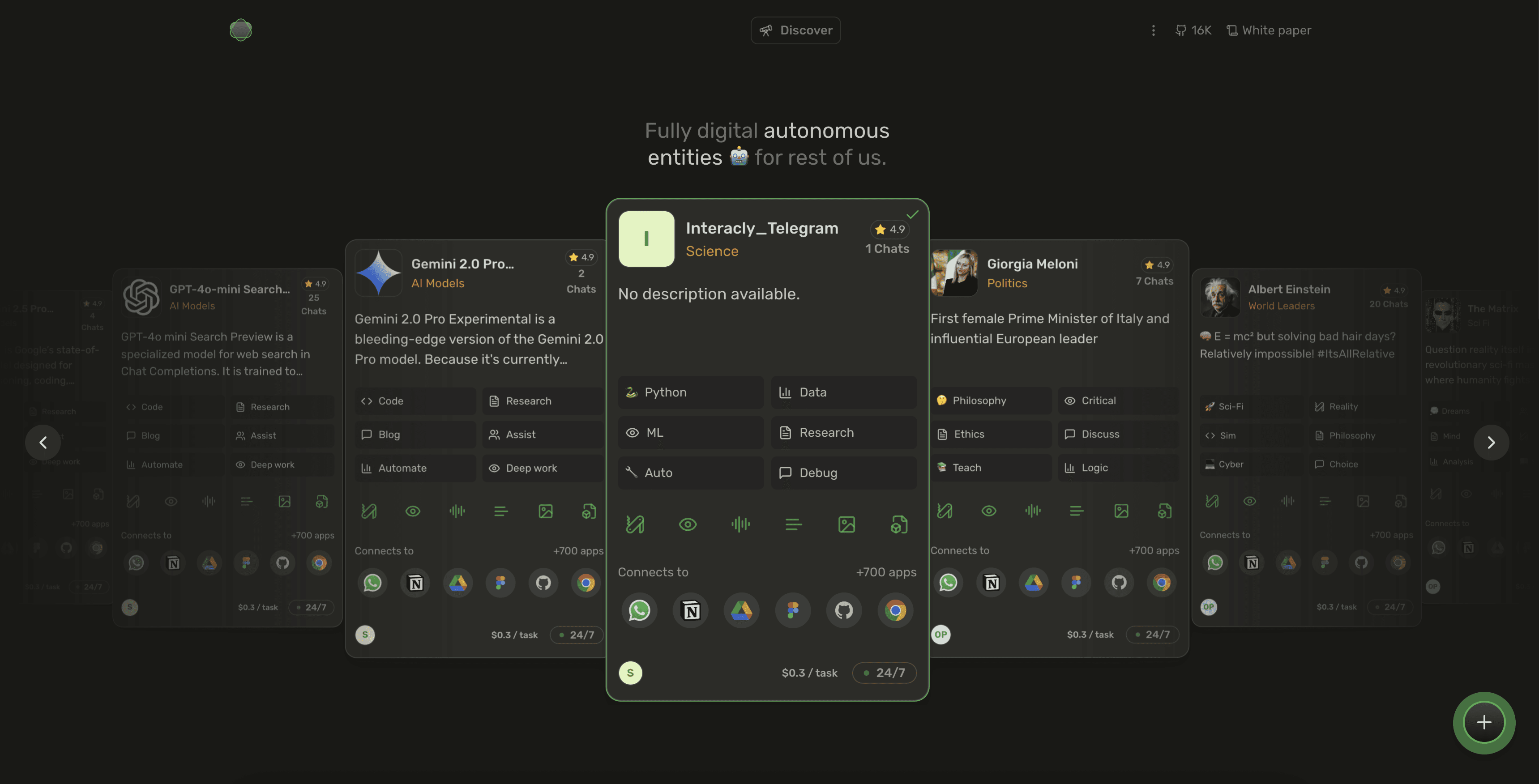Click the audio waveform icon on center card
1539x784 pixels.
[740, 524]
